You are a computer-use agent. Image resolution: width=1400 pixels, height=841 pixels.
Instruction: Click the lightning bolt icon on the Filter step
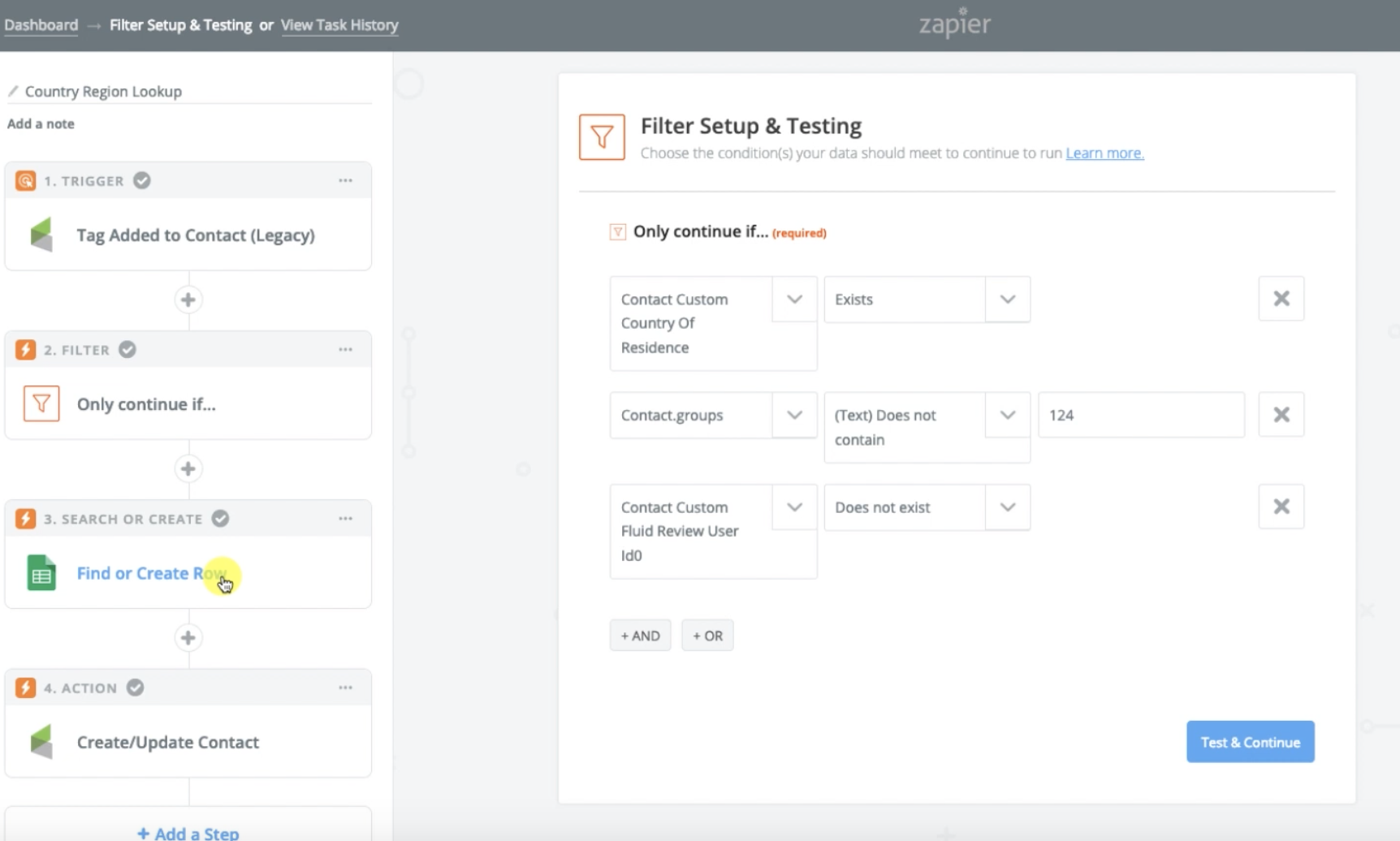pyautogui.click(x=24, y=349)
